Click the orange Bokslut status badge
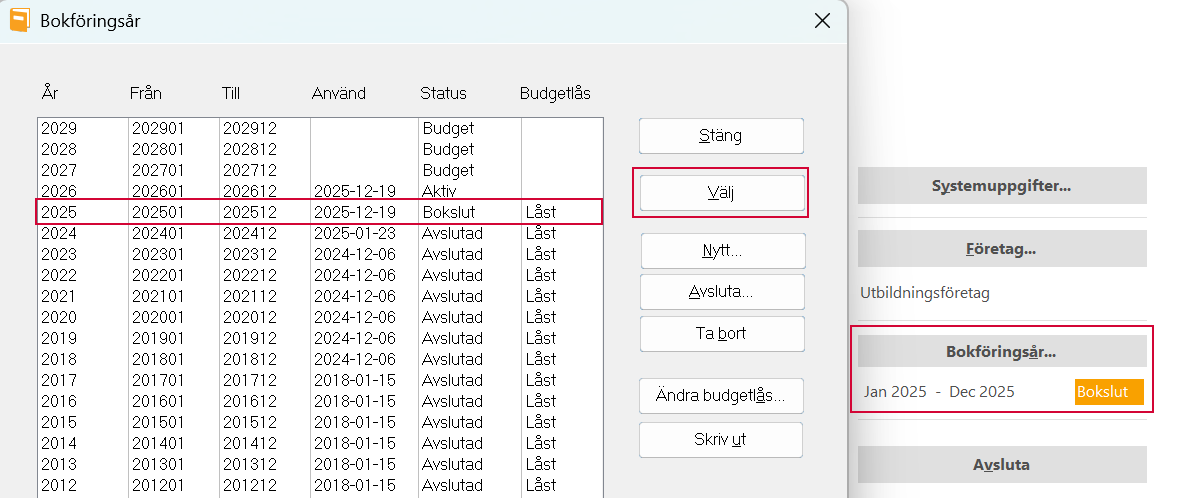The height and width of the screenshot is (498, 1199). click(x=1108, y=392)
